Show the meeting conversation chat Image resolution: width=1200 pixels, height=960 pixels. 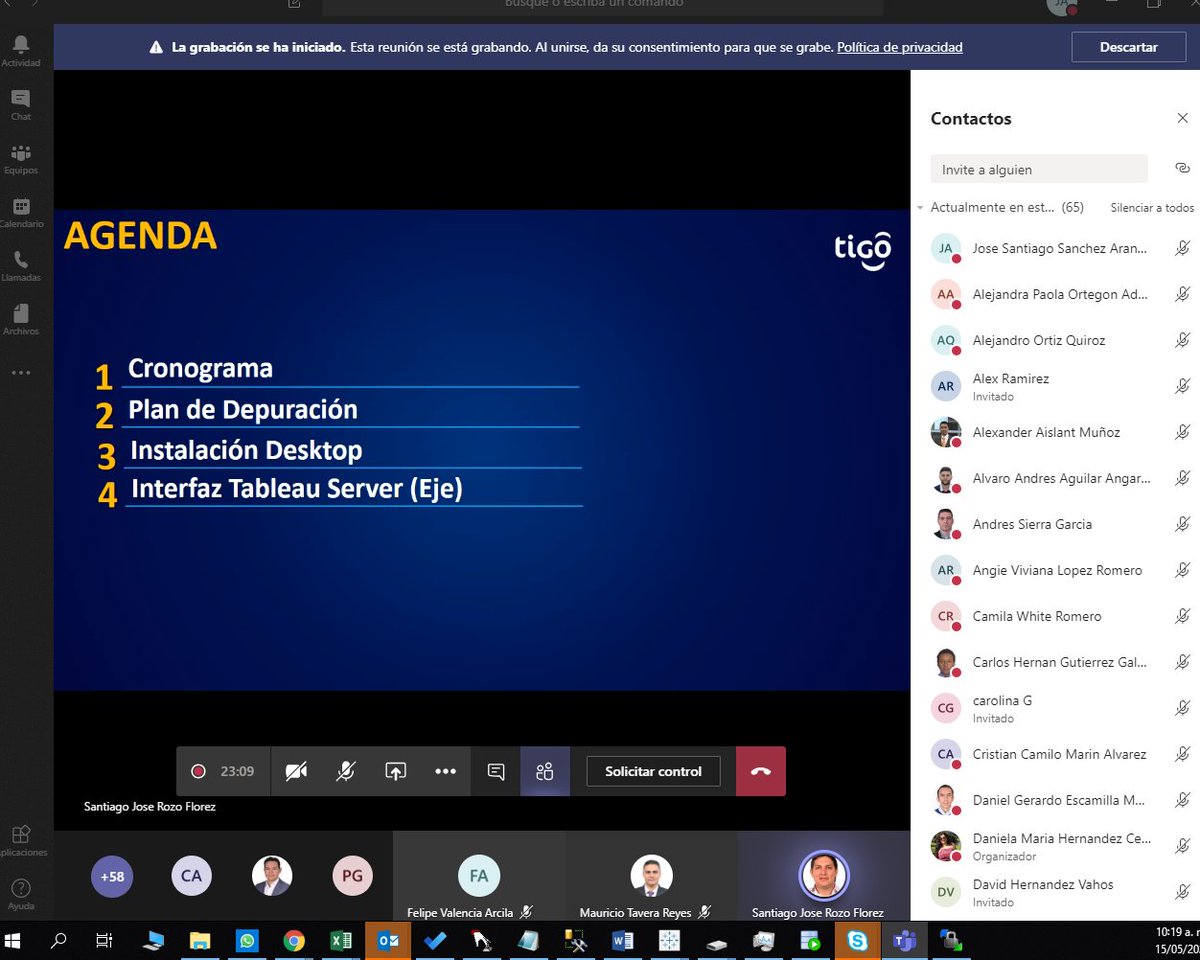(496, 771)
